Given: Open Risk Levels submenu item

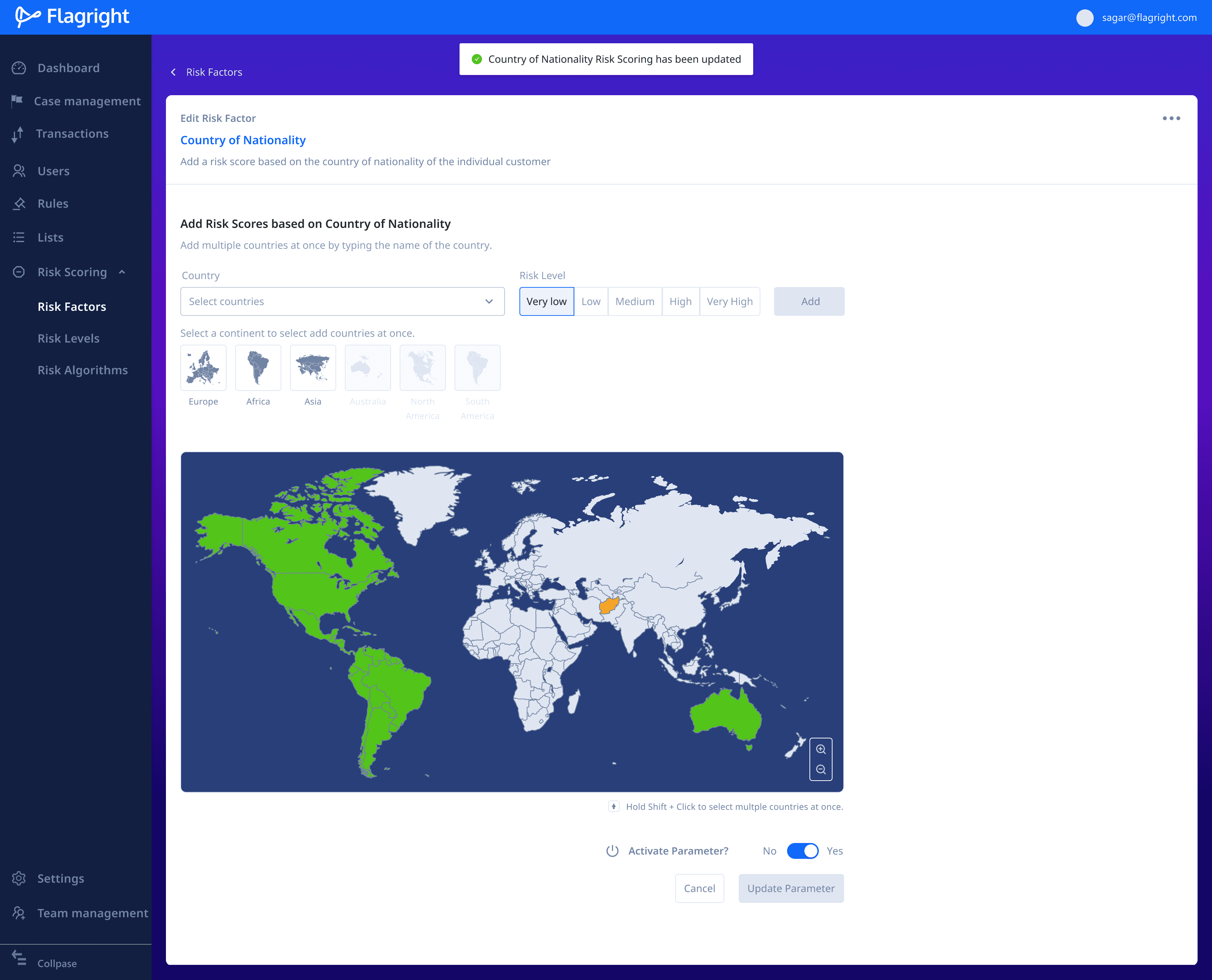Looking at the screenshot, I should 68,338.
